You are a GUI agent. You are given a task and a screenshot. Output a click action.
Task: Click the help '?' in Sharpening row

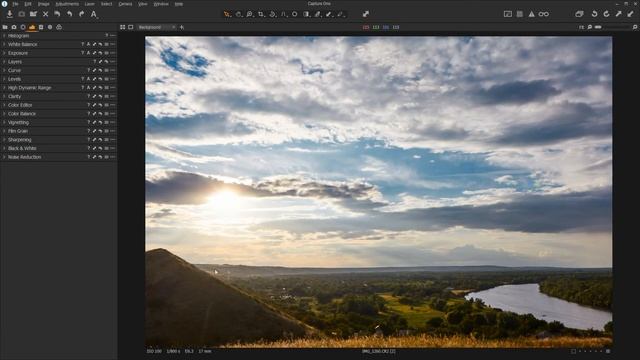click(88, 140)
